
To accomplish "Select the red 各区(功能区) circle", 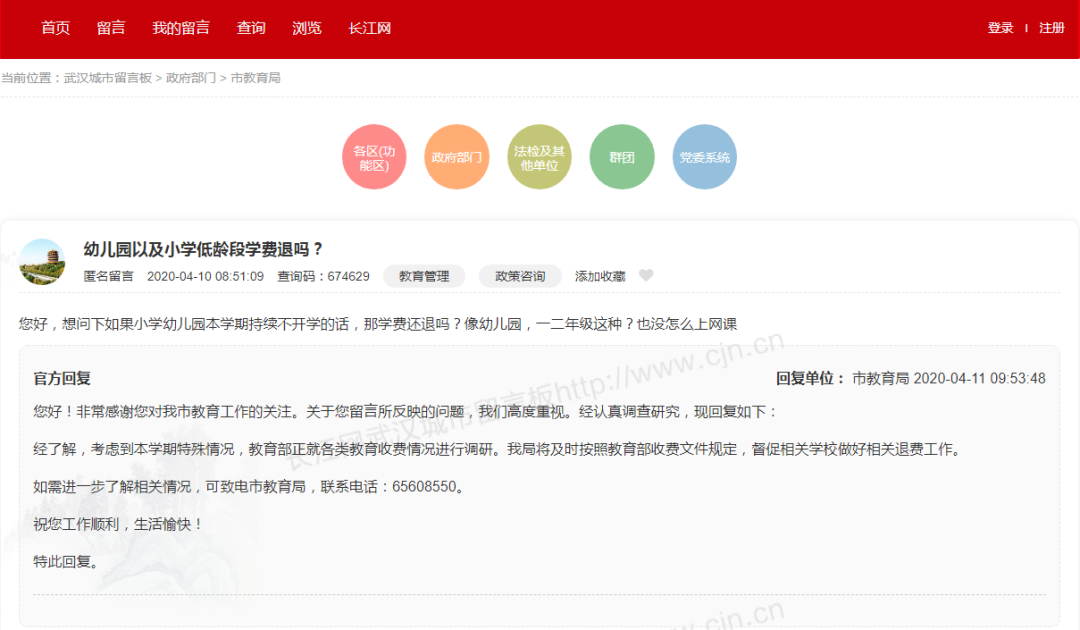I will [x=374, y=157].
